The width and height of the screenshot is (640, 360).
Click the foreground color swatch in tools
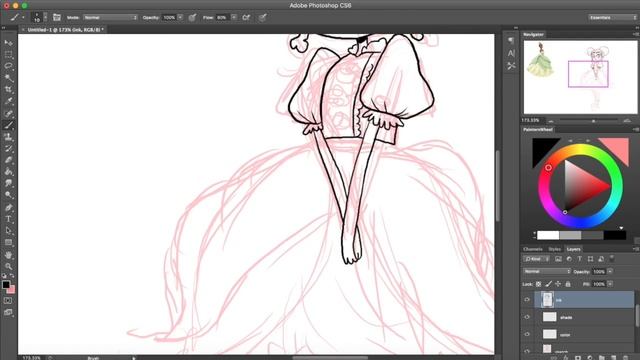pyautogui.click(x=6, y=284)
